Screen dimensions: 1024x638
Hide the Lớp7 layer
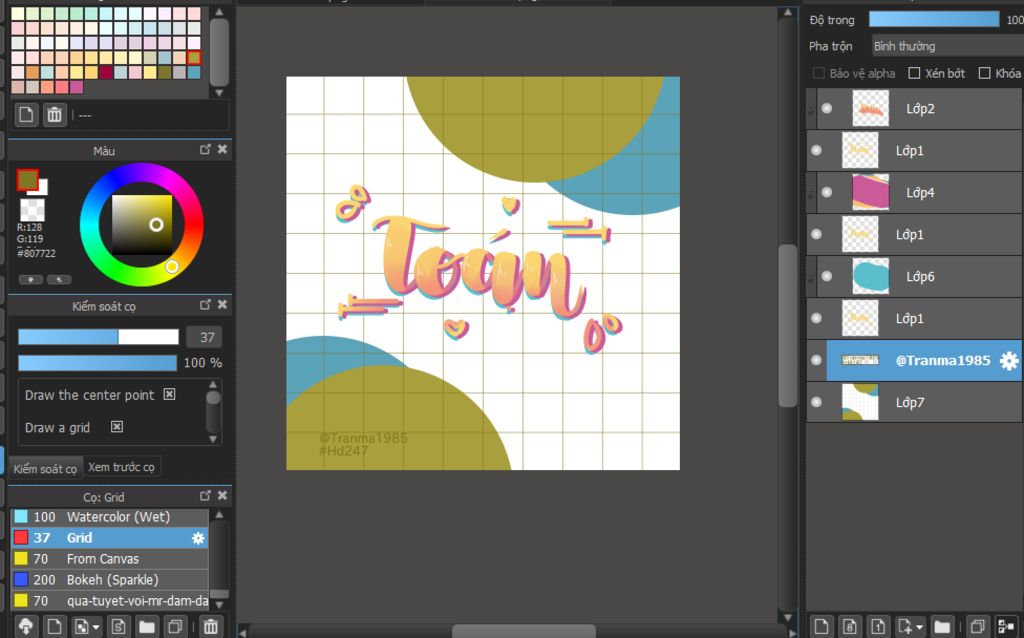[x=816, y=402]
